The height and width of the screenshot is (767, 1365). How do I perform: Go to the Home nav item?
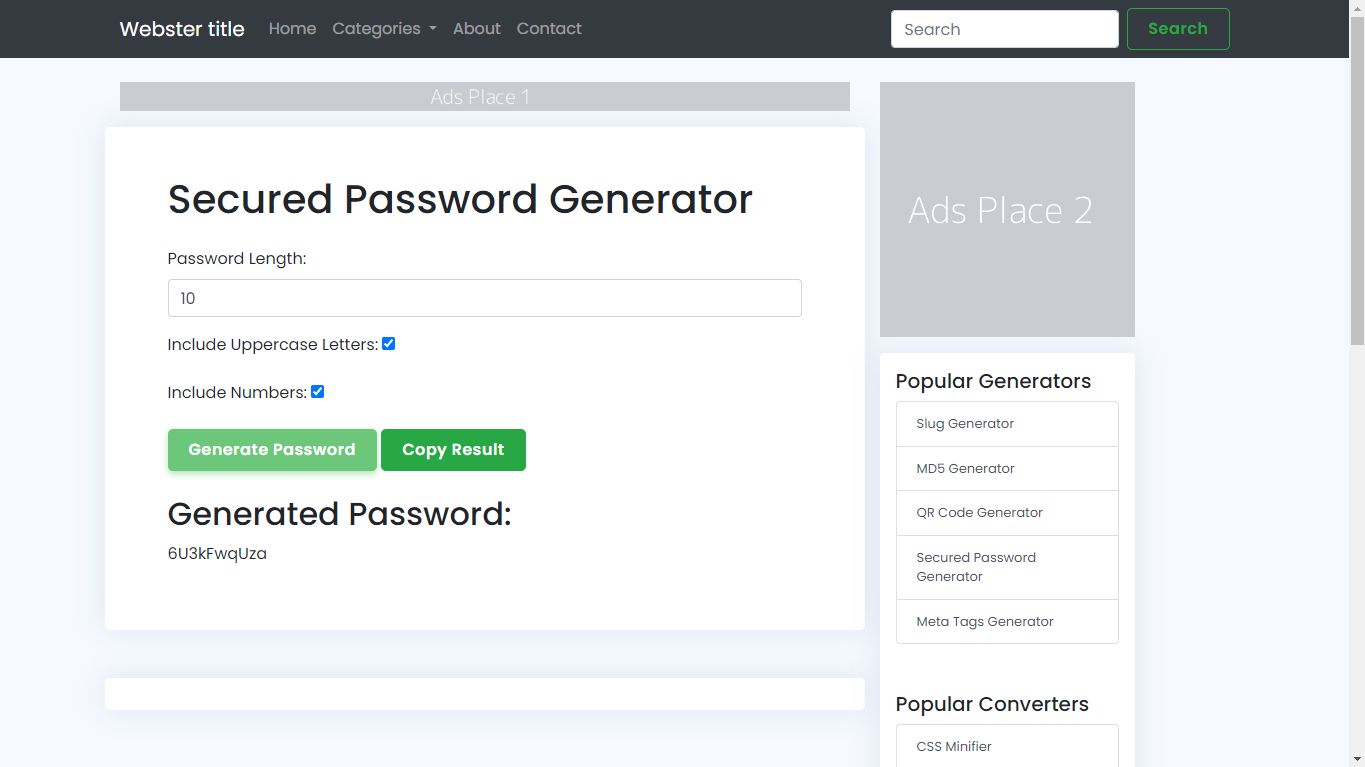point(292,29)
